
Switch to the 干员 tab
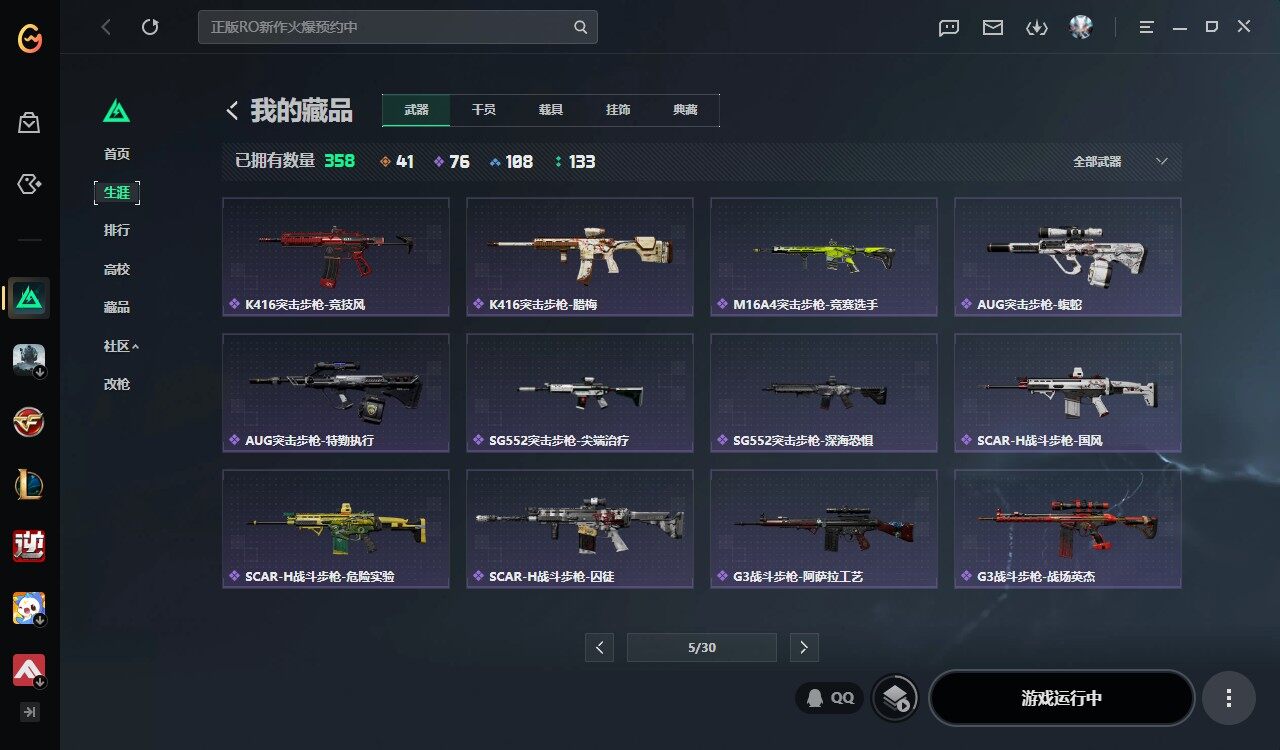click(x=484, y=110)
